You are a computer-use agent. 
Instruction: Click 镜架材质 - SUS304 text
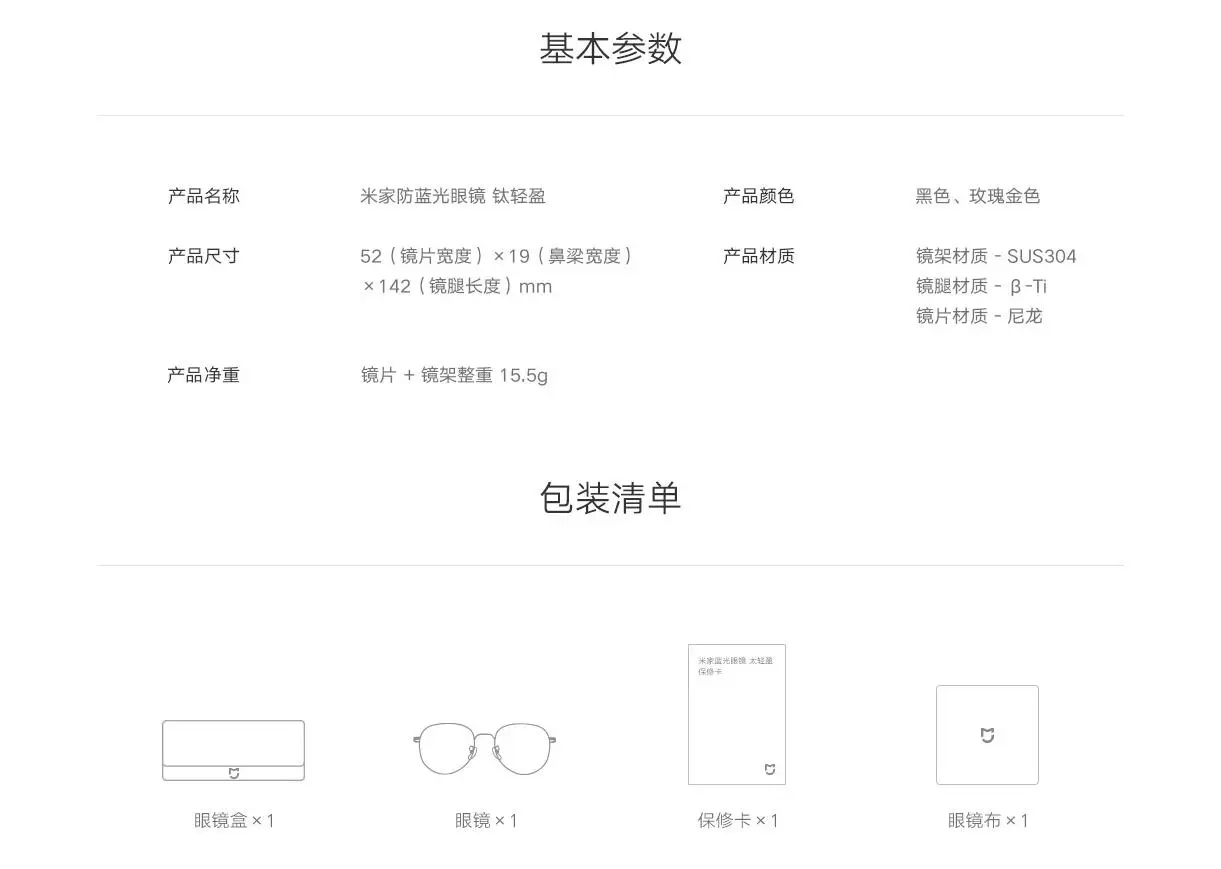[x=996, y=256]
